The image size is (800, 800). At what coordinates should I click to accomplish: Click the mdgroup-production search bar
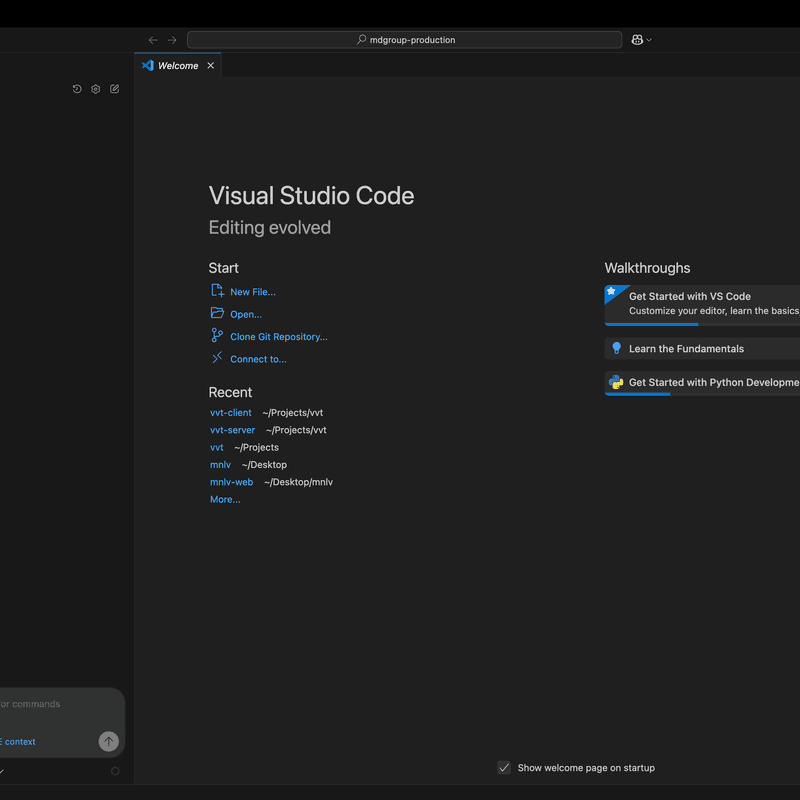pos(404,40)
